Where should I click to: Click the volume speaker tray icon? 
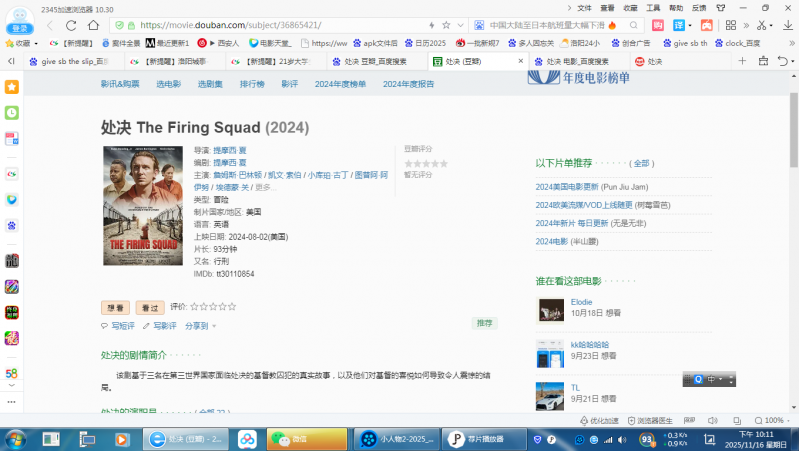pos(622,439)
